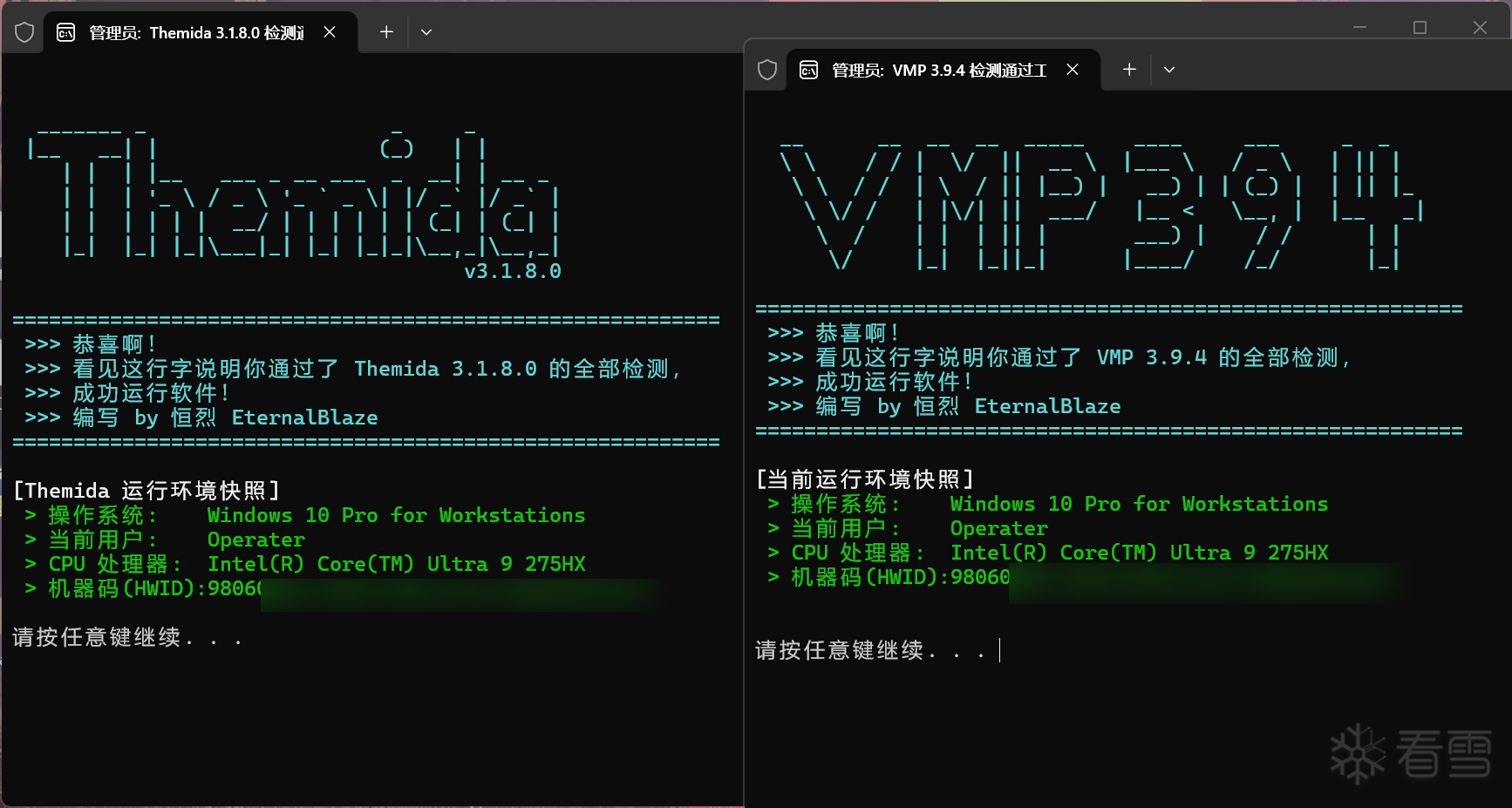This screenshot has height=808, width=1512.
Task: Click the 机器码(HWID) line in the Themida window
Action: [x=144, y=588]
